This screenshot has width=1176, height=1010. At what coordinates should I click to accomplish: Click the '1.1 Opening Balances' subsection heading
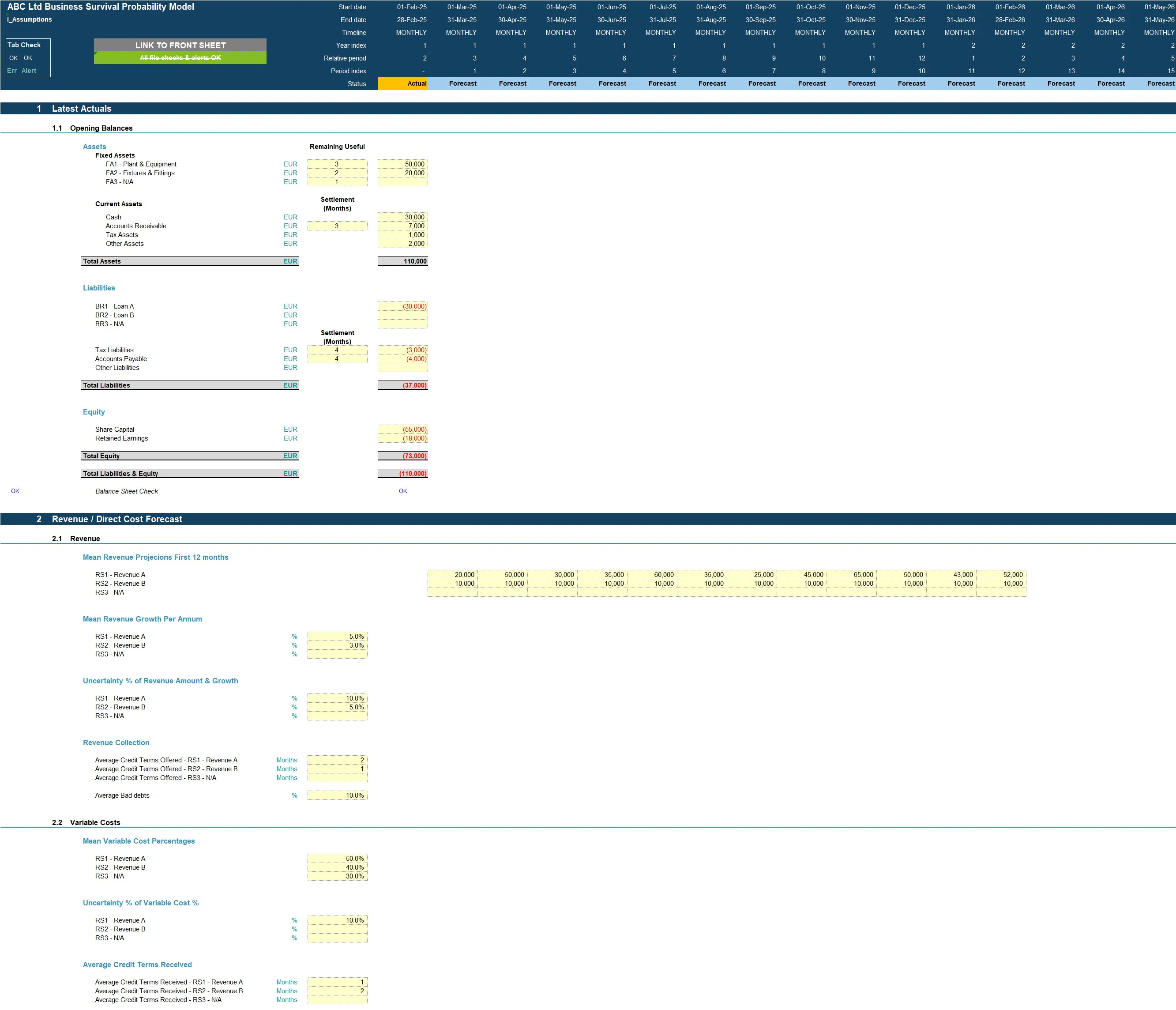pos(92,128)
